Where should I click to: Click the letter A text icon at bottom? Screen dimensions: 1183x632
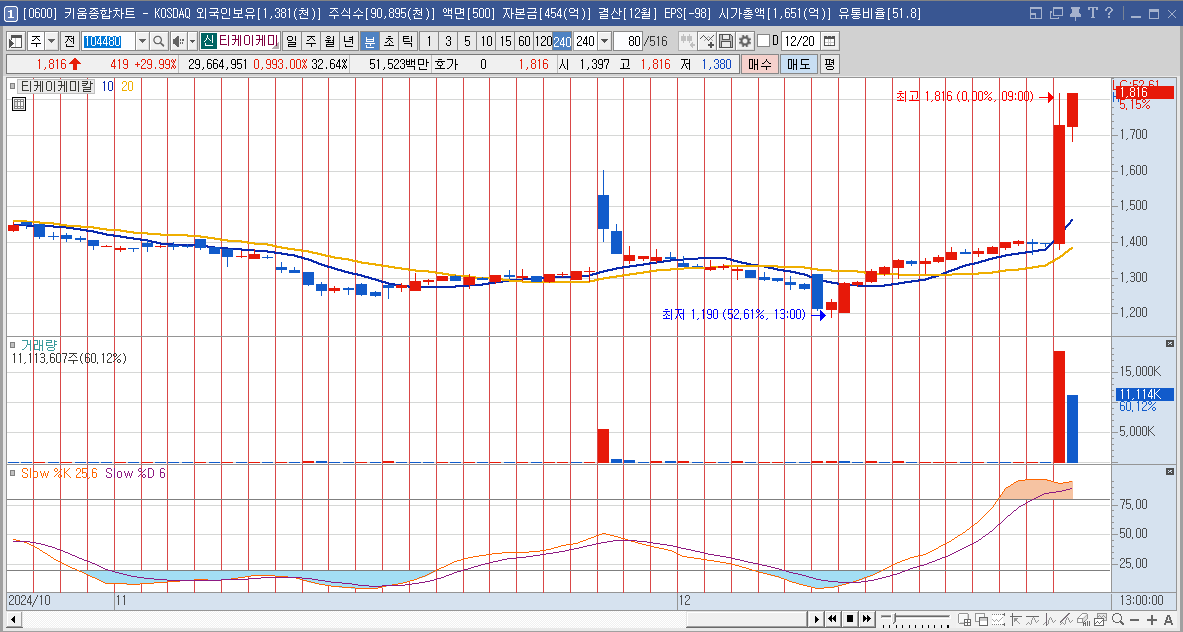pos(1169,619)
